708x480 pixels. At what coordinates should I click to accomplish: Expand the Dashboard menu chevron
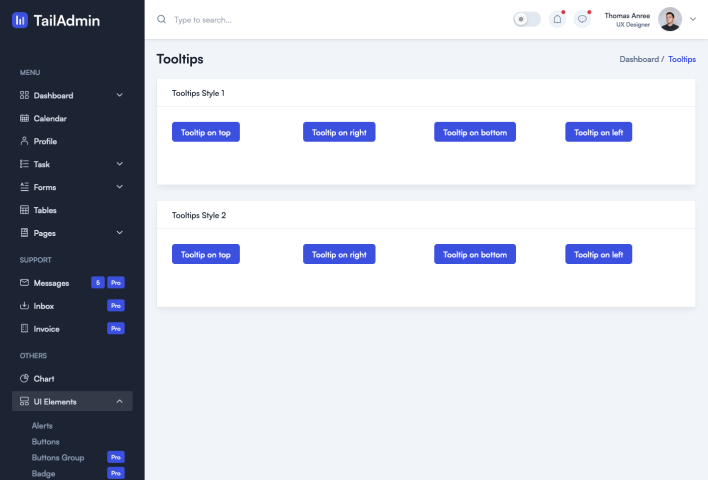click(x=120, y=96)
